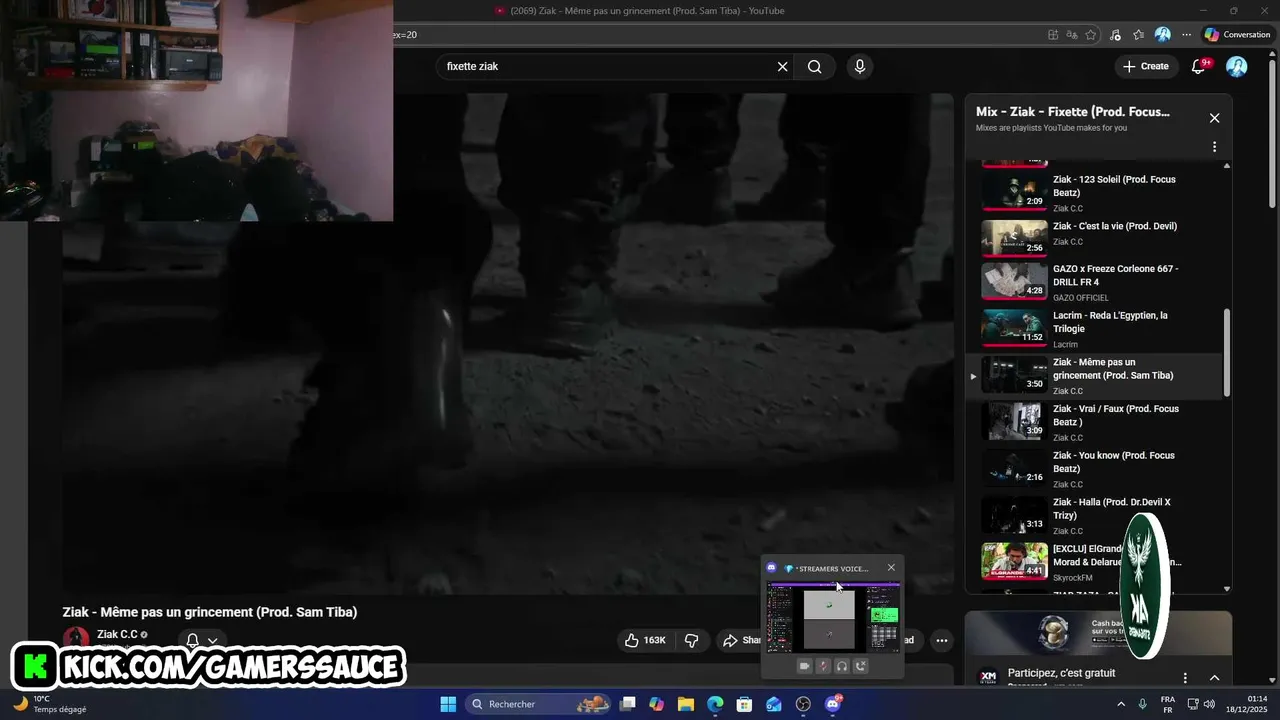This screenshot has width=1280, height=720.
Task: Toggle notification bell for Ziak C.C channel
Action: 201,640
